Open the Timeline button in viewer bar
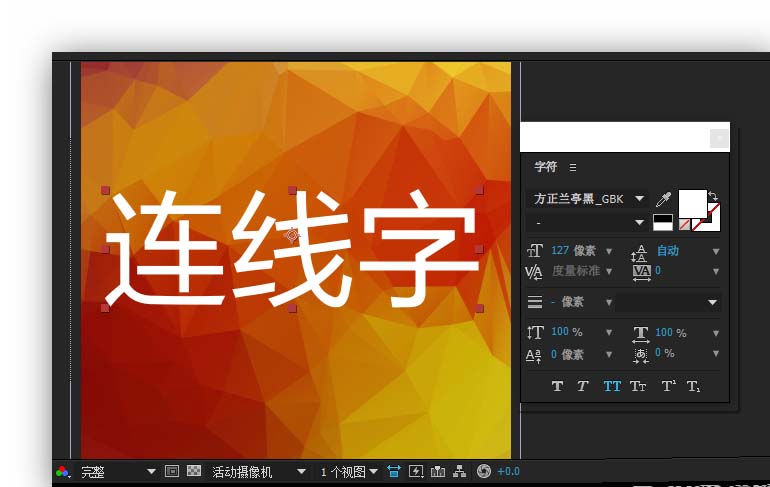 click(438, 471)
